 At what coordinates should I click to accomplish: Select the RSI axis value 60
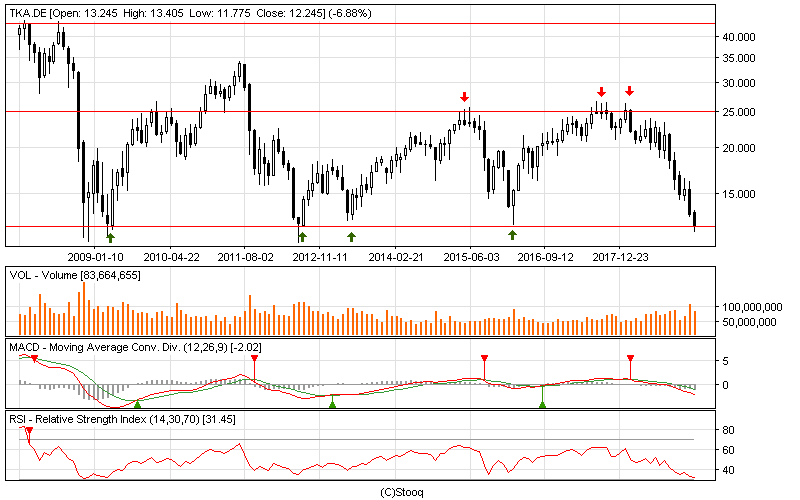pos(729,450)
